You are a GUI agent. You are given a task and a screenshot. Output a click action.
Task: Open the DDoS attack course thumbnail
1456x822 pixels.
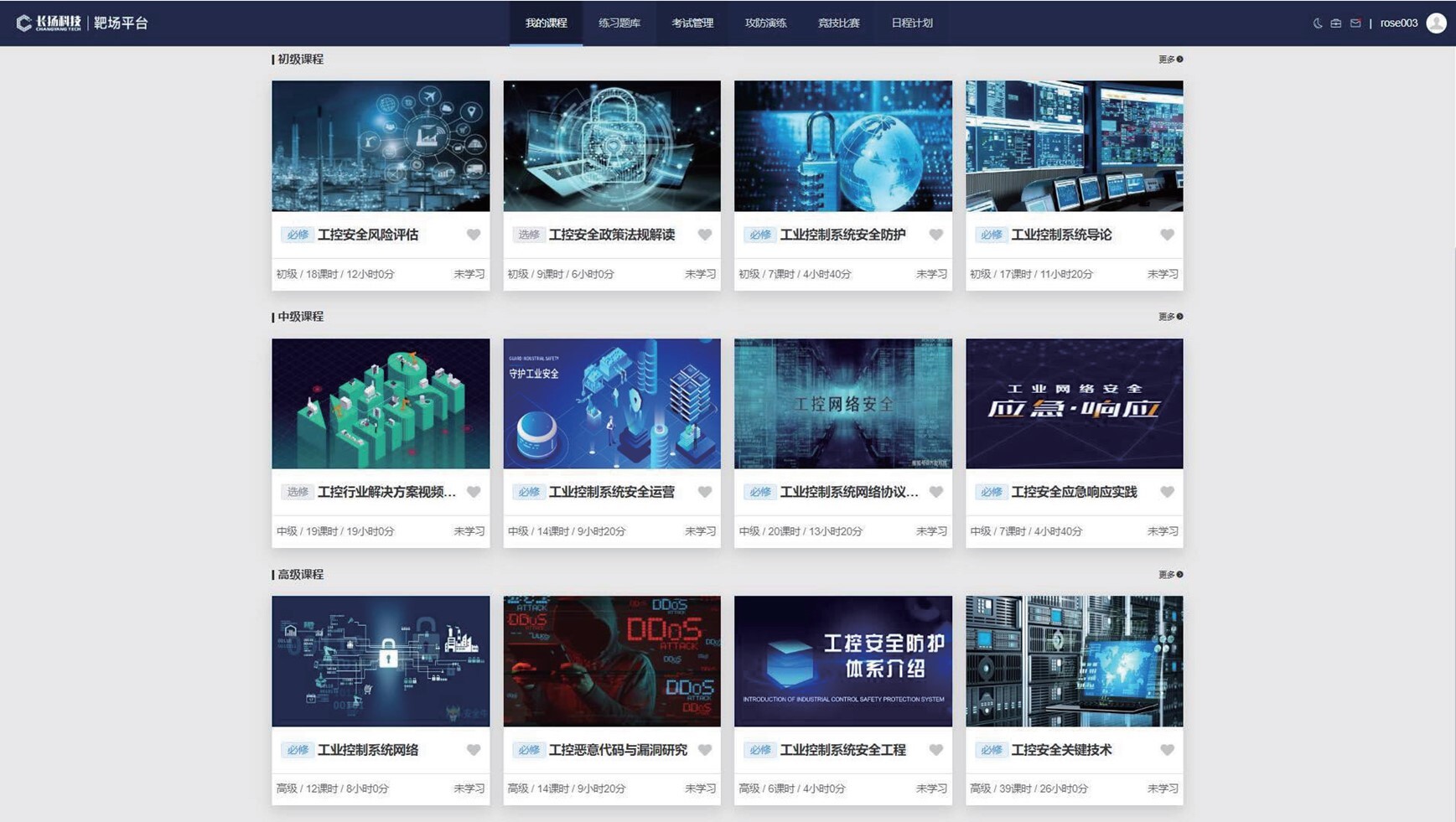pyautogui.click(x=611, y=661)
